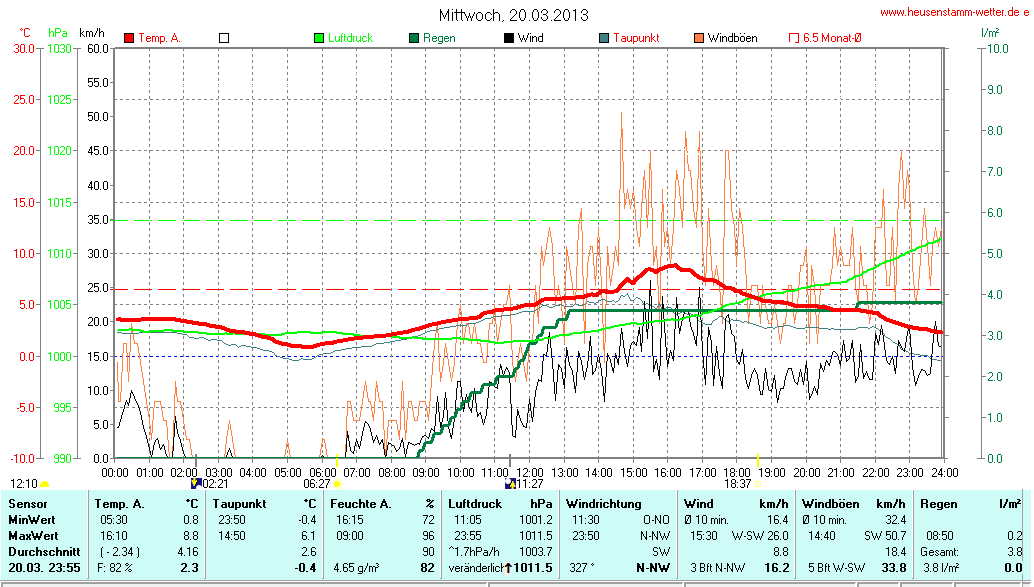The height and width of the screenshot is (587, 1034).
Task: Click the black Wind legend square
Action: [x=509, y=38]
